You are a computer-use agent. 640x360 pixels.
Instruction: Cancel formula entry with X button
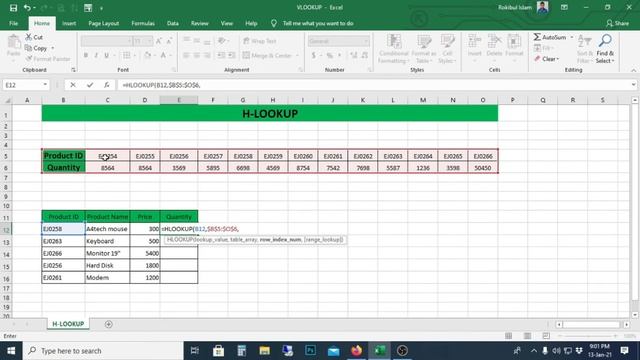click(x=73, y=85)
